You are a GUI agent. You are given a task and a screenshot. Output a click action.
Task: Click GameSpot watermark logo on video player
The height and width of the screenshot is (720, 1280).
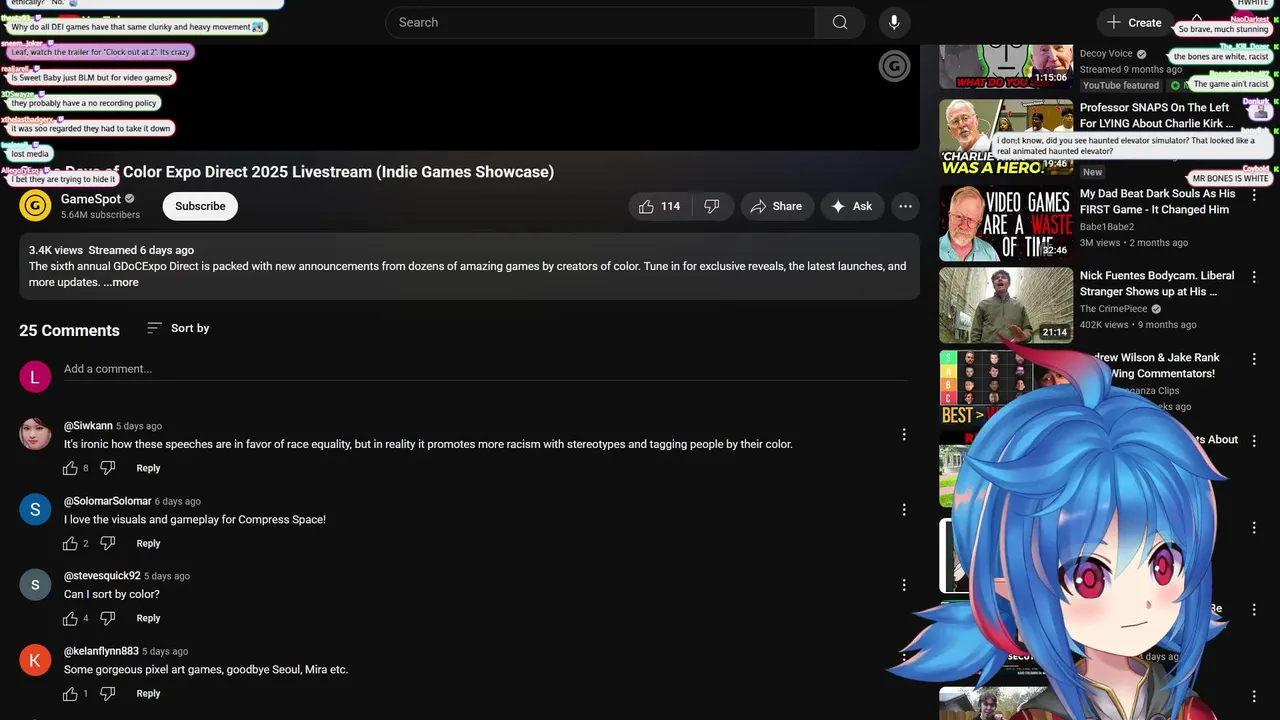(894, 66)
